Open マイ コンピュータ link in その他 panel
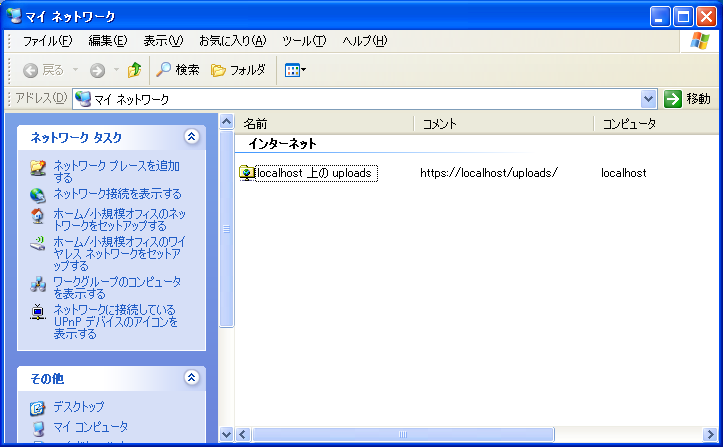Image resolution: width=723 pixels, height=447 pixels. pyautogui.click(x=91, y=427)
